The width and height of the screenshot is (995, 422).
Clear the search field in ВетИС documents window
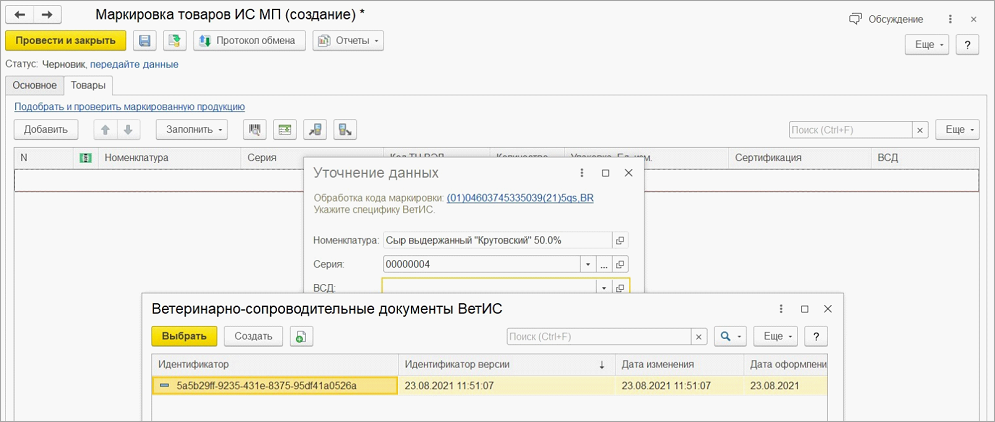pos(699,337)
